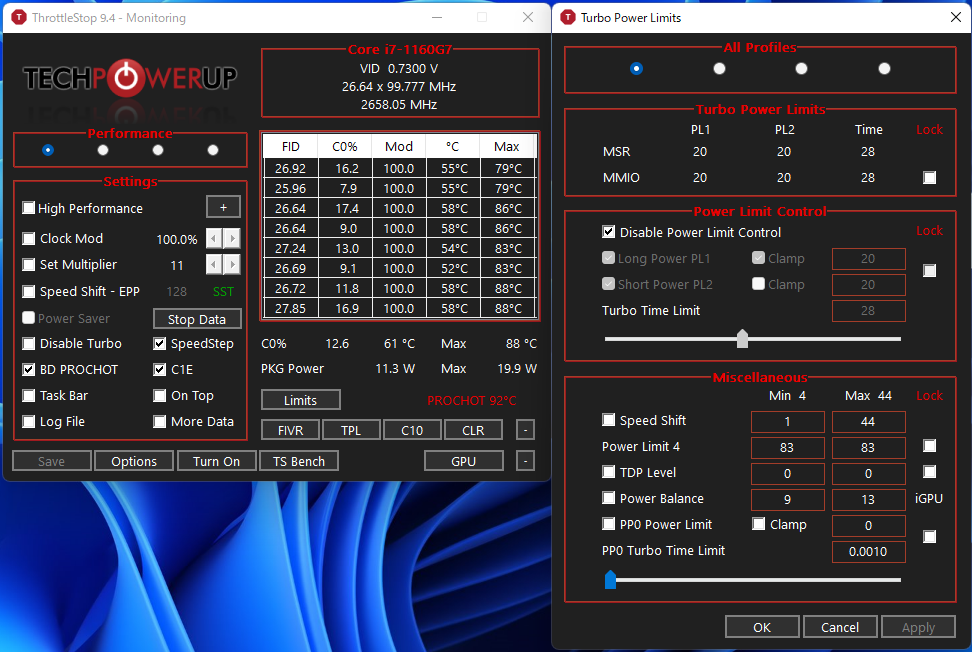Open the Limits window

(301, 400)
